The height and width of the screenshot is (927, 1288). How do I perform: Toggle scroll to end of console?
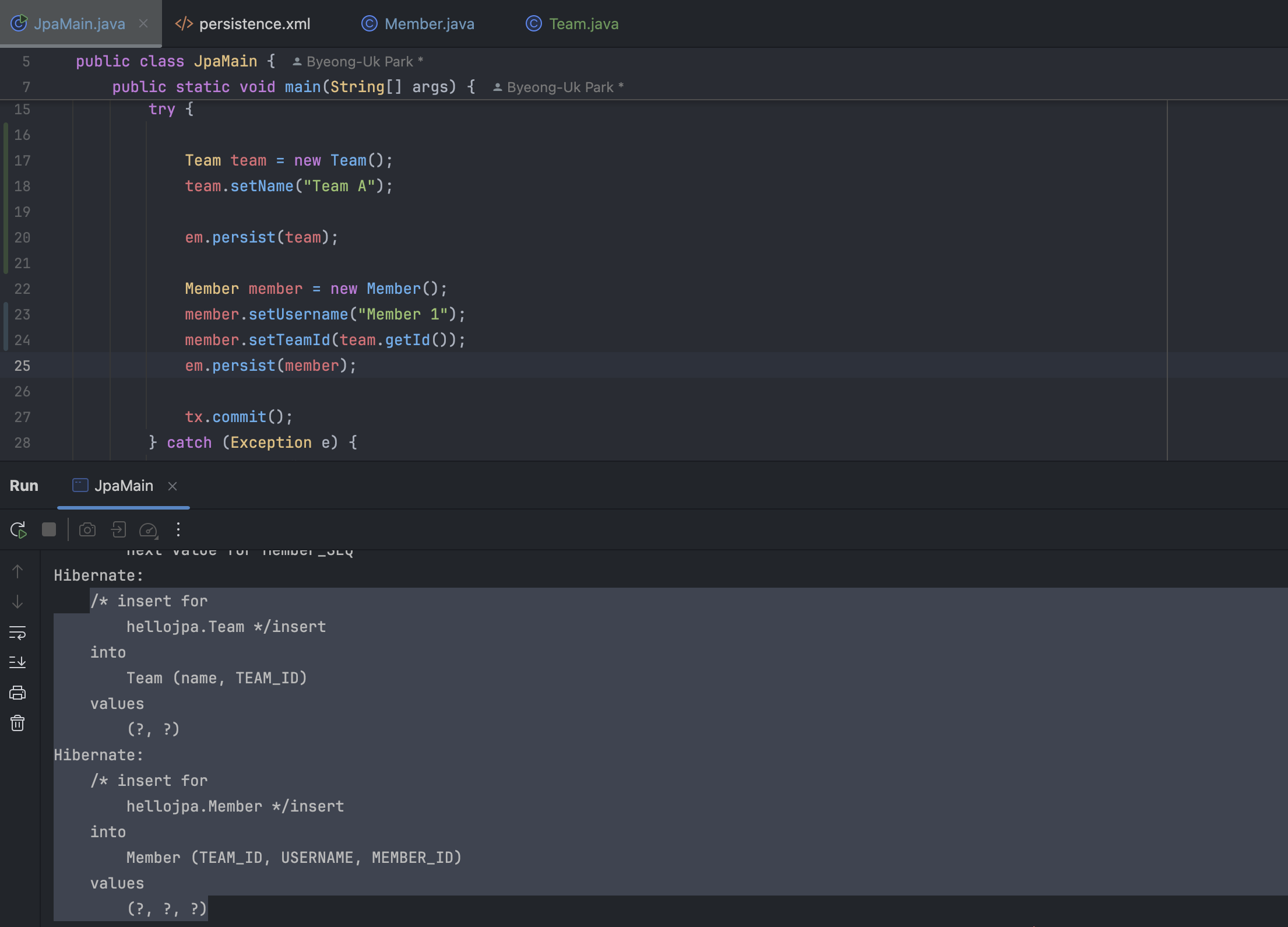pyautogui.click(x=17, y=662)
